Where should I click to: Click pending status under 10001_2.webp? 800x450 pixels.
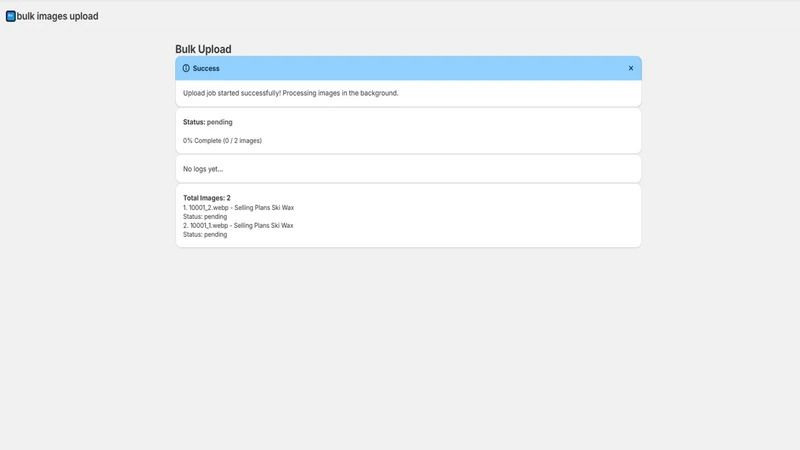pos(205,216)
